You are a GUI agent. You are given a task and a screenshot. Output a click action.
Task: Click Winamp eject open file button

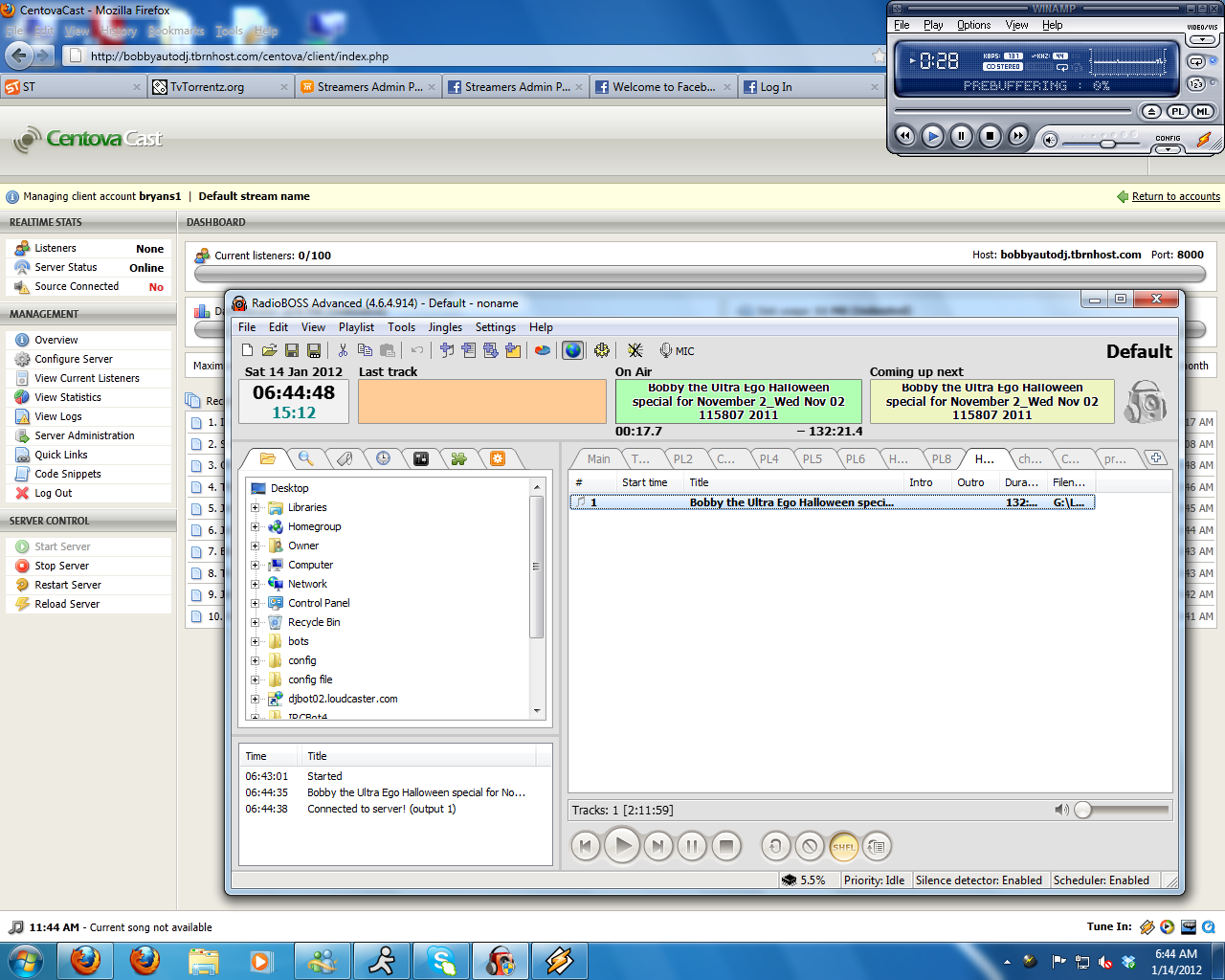pyautogui.click(x=1152, y=111)
